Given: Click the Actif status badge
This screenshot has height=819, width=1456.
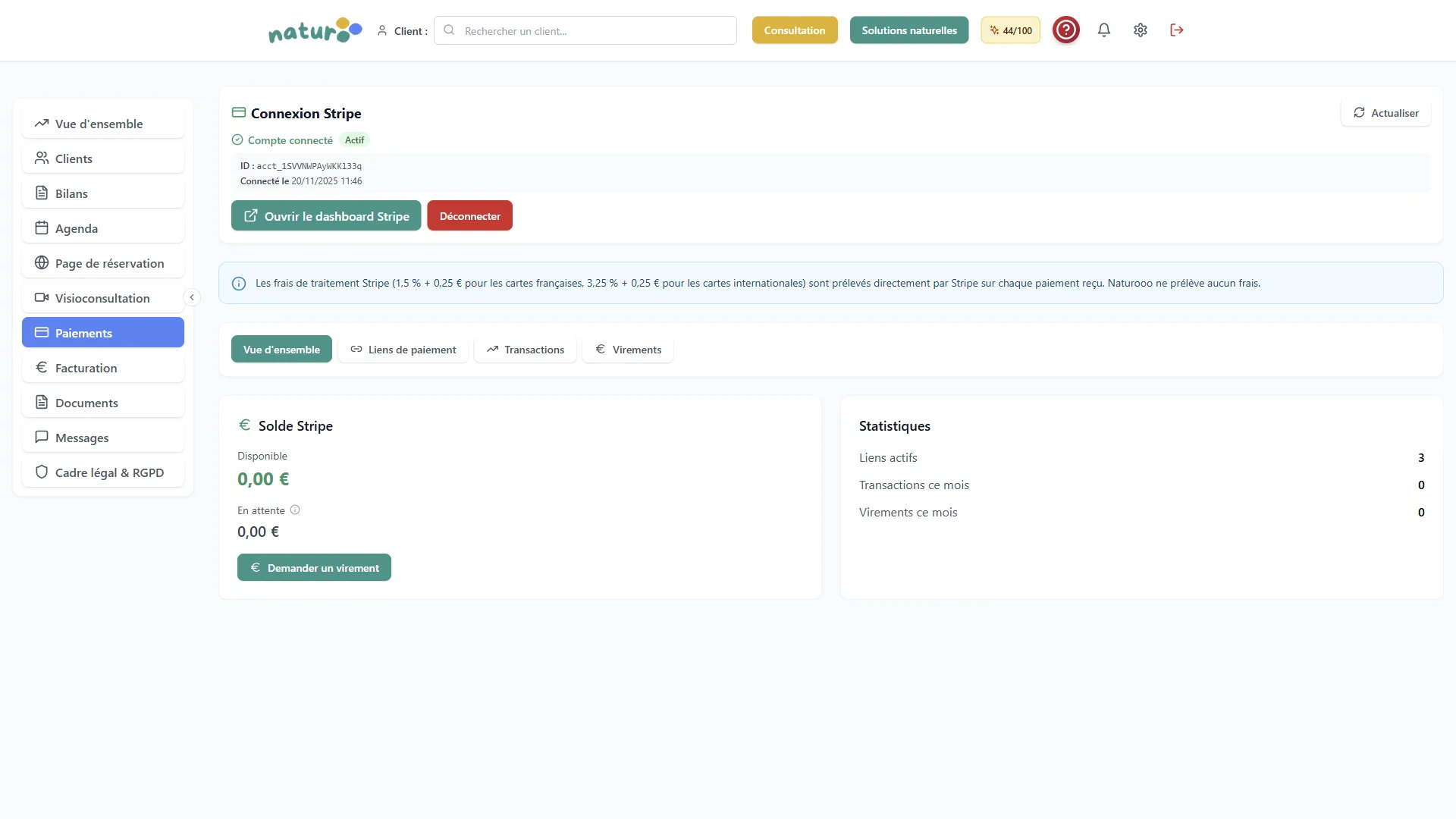Looking at the screenshot, I should click(355, 140).
